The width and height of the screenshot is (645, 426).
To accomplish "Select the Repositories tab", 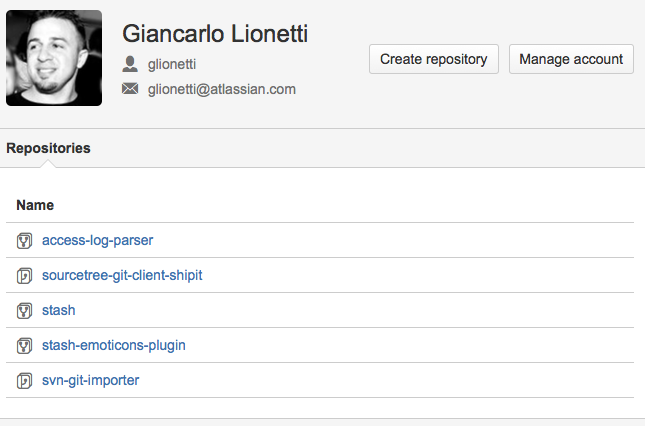I will [x=48, y=148].
